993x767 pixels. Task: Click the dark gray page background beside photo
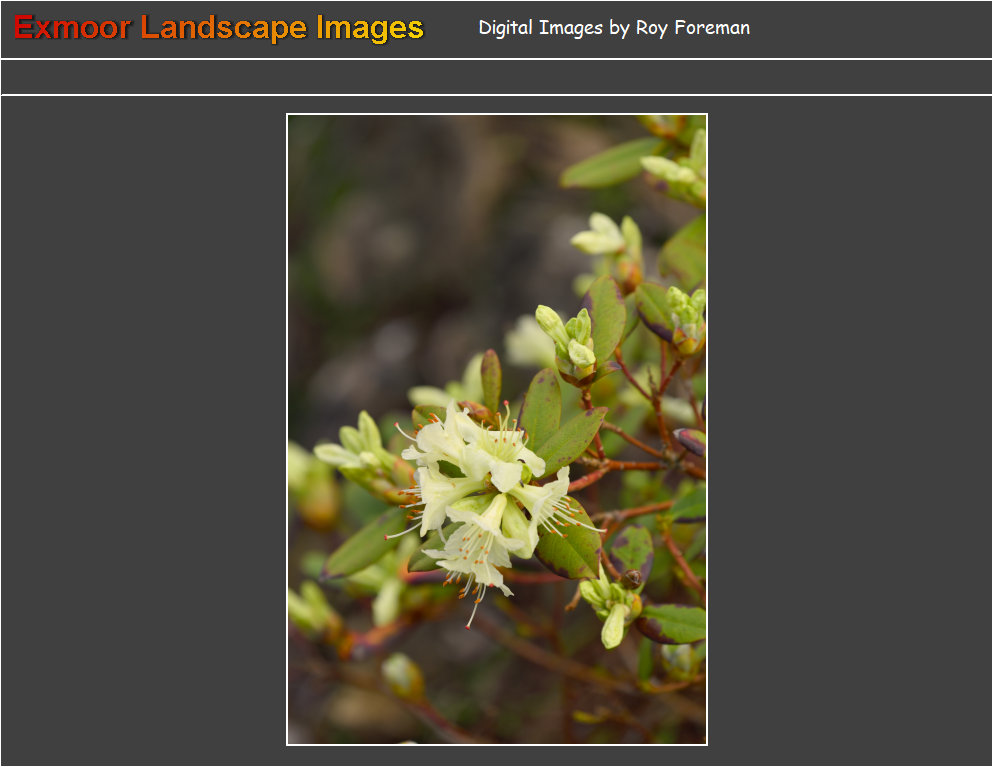pyautogui.click(x=140, y=429)
